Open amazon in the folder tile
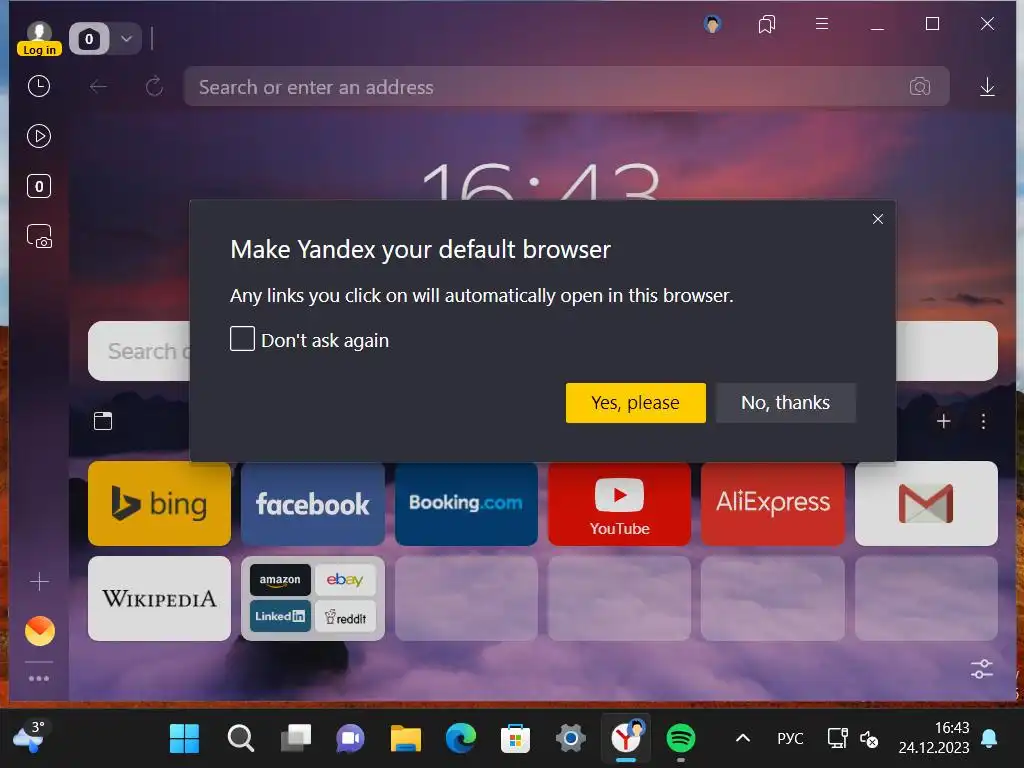1024x768 pixels. click(x=280, y=580)
